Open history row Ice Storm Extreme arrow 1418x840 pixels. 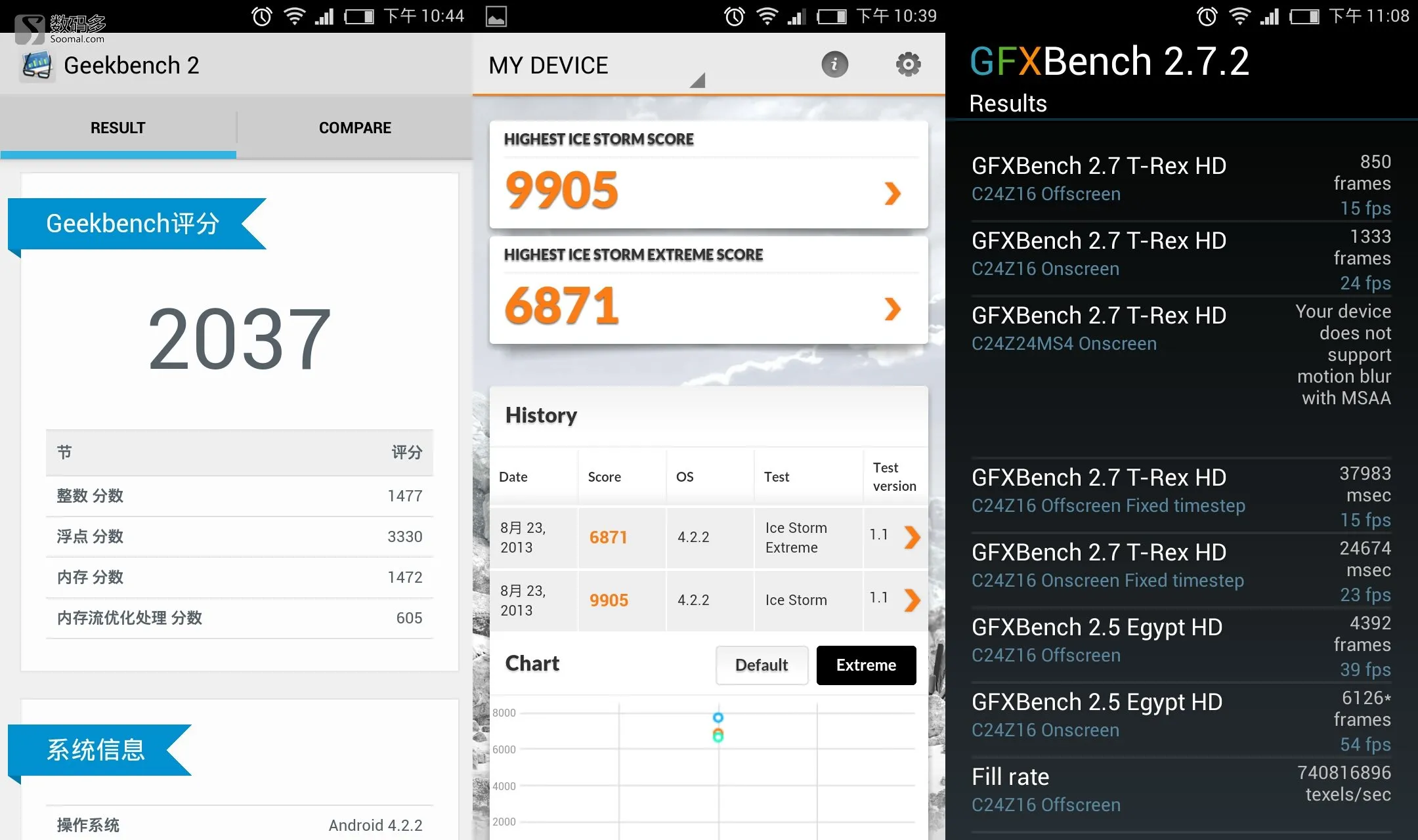(912, 537)
